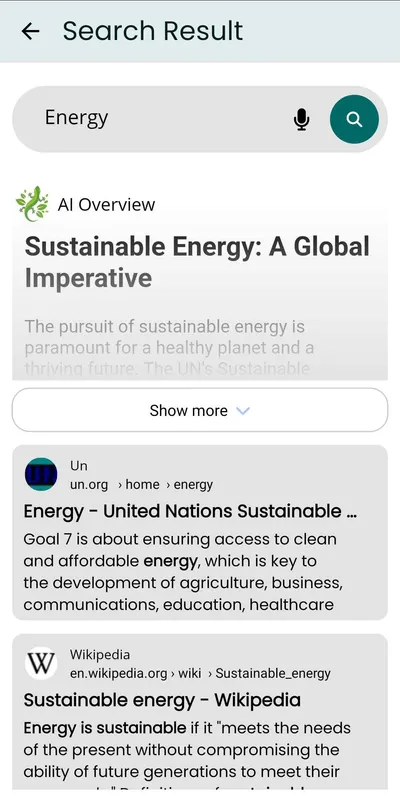Focus the Energy search input field
Screen dimensions: 400x800
pyautogui.click(x=163, y=119)
